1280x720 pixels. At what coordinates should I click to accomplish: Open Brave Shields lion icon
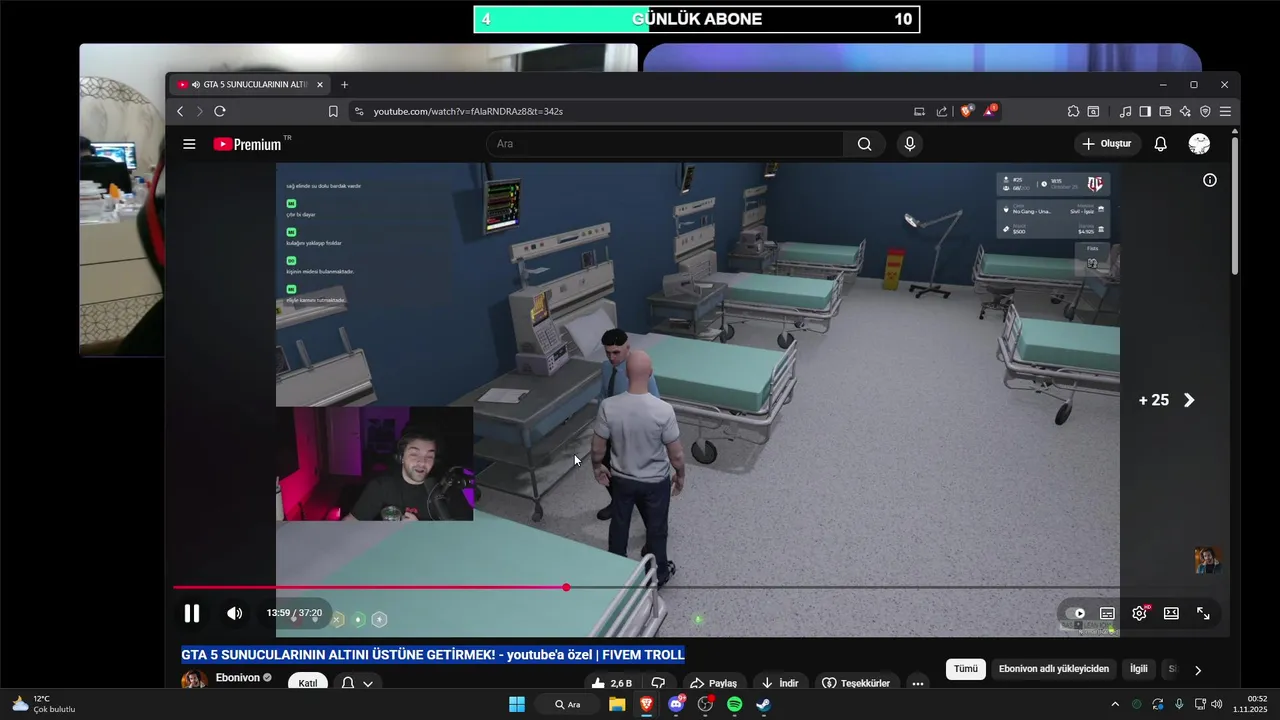pyautogui.click(x=966, y=111)
